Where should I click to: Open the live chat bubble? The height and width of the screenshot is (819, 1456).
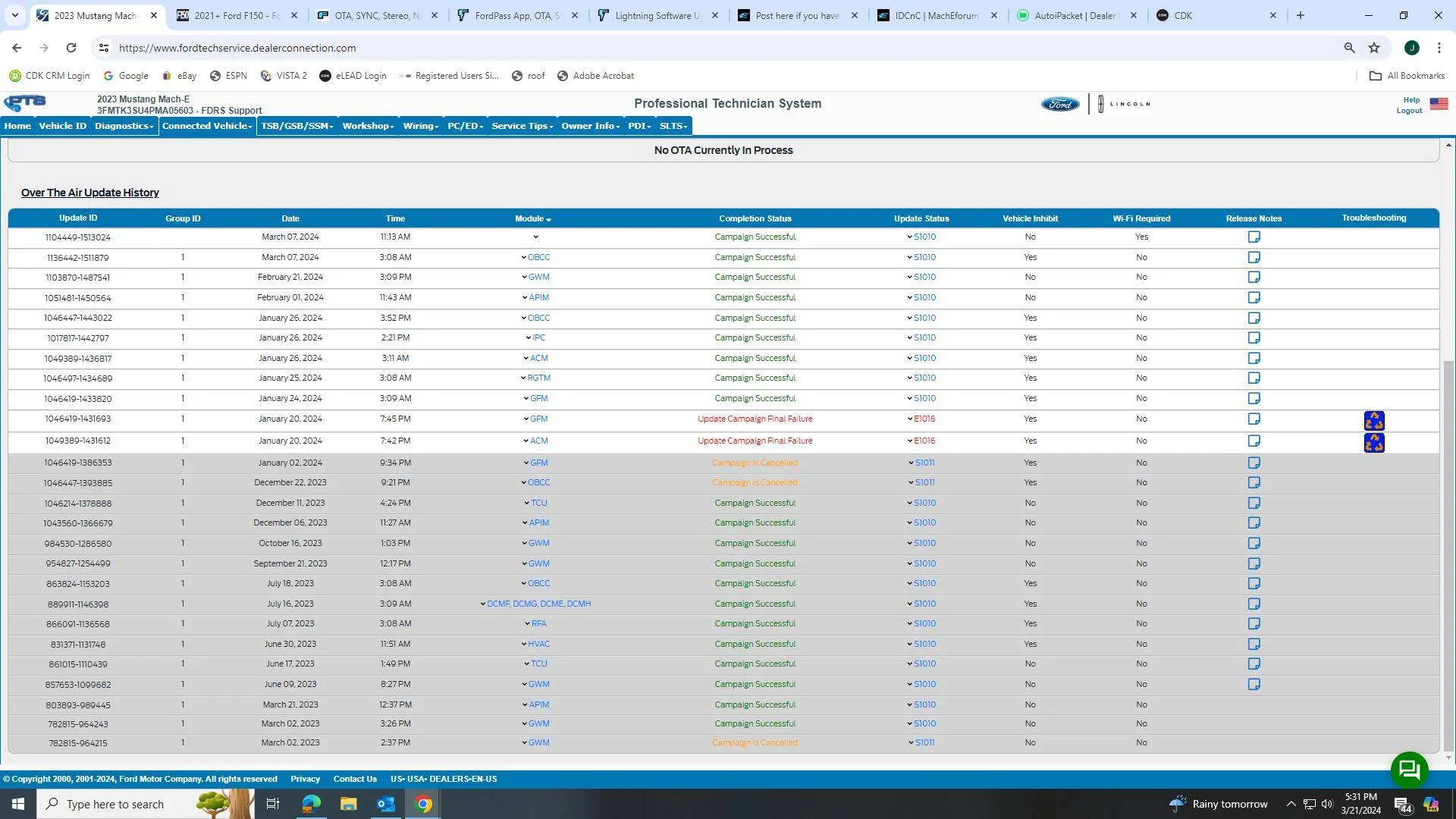pyautogui.click(x=1409, y=770)
